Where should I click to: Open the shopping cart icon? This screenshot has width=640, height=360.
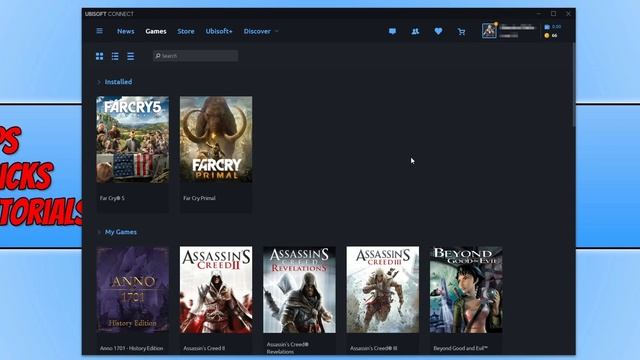coord(461,31)
